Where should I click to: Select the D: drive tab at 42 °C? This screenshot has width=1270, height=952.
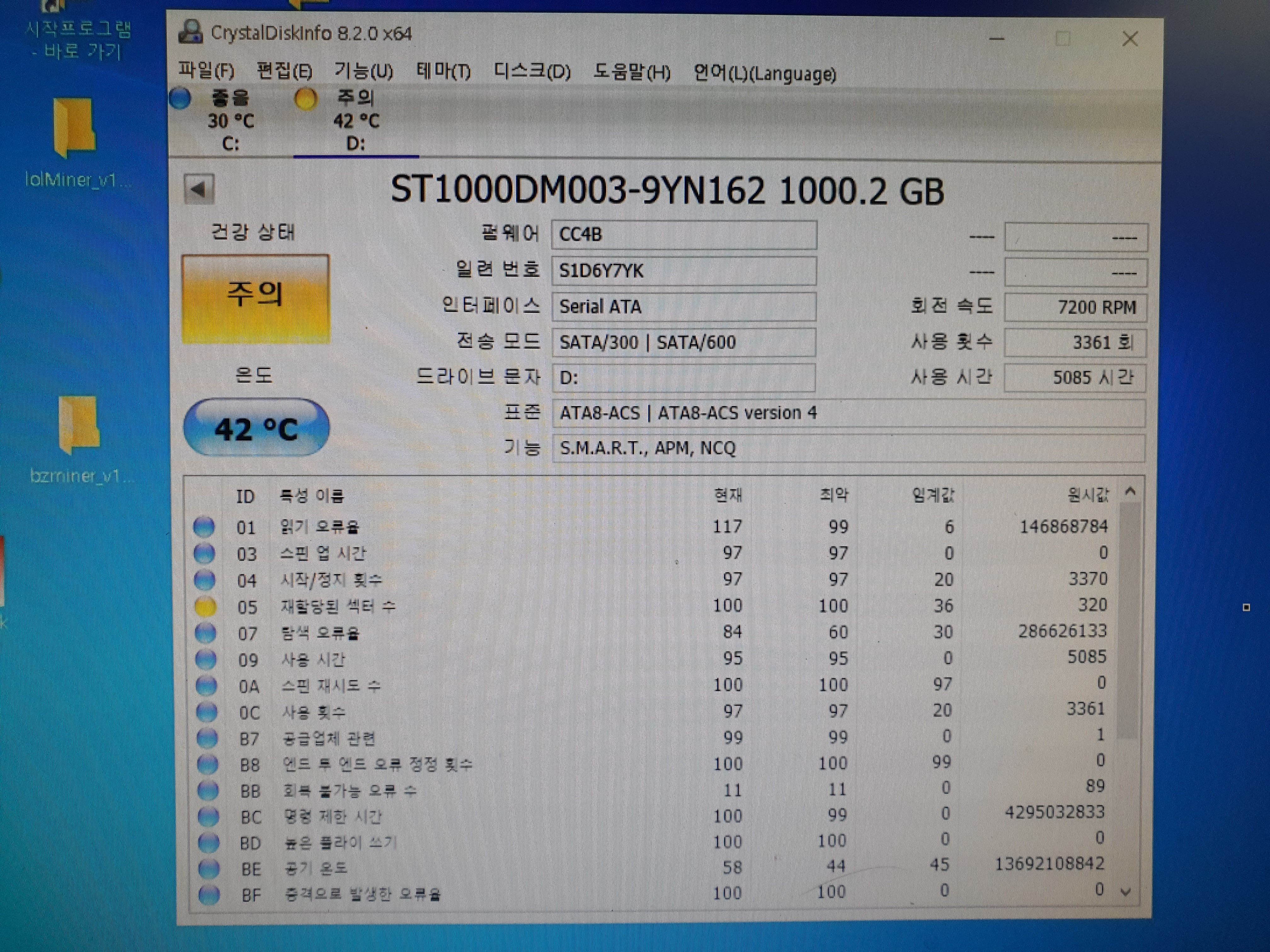(x=356, y=121)
